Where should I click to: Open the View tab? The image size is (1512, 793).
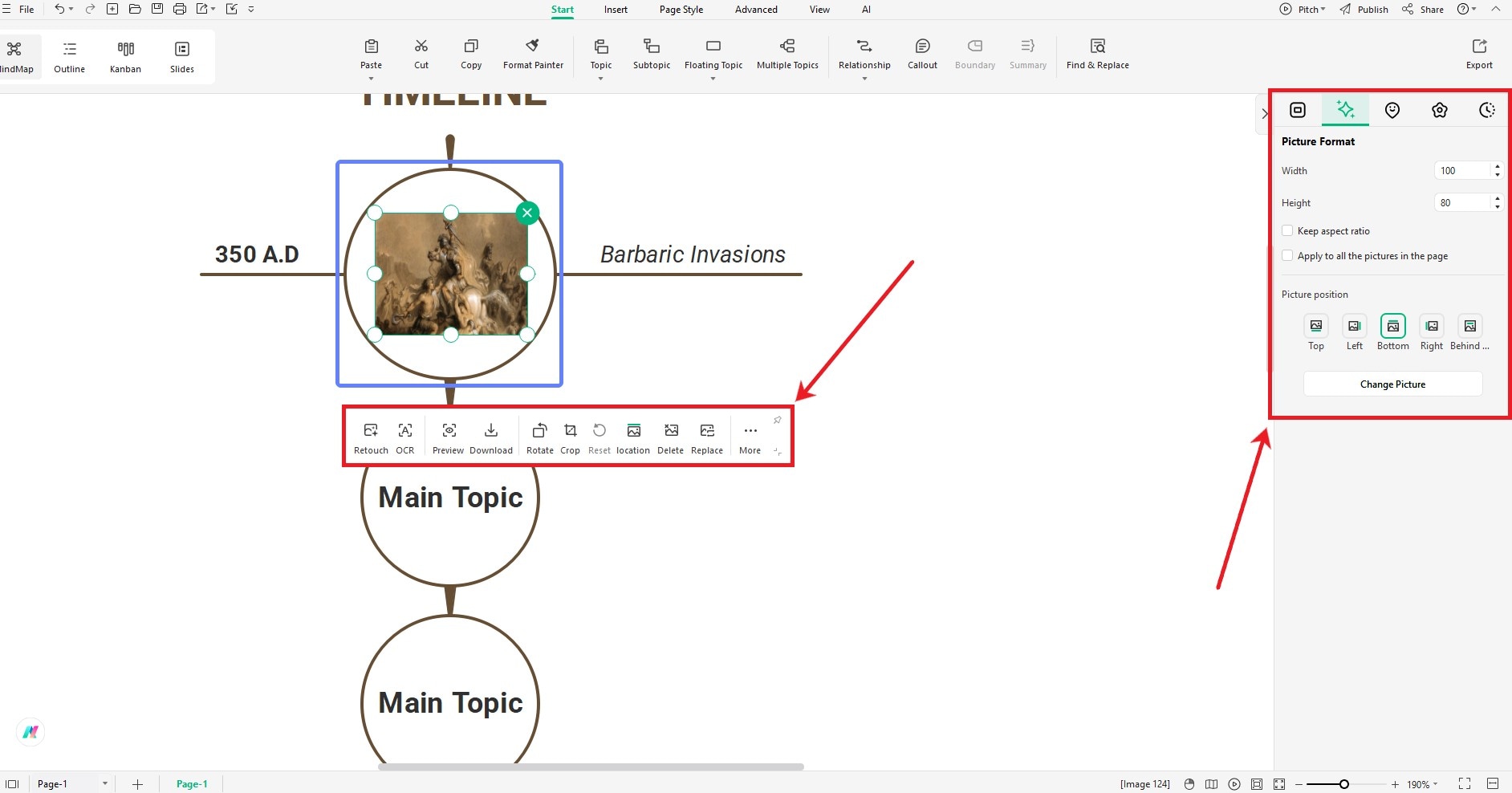pos(819,10)
